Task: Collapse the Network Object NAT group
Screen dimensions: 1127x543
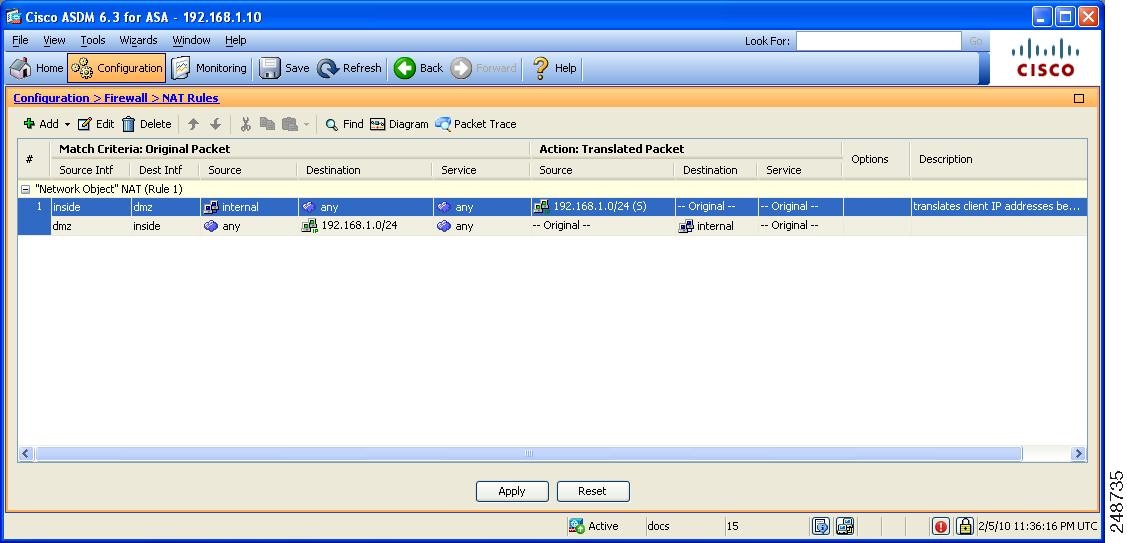Action: click(25, 189)
